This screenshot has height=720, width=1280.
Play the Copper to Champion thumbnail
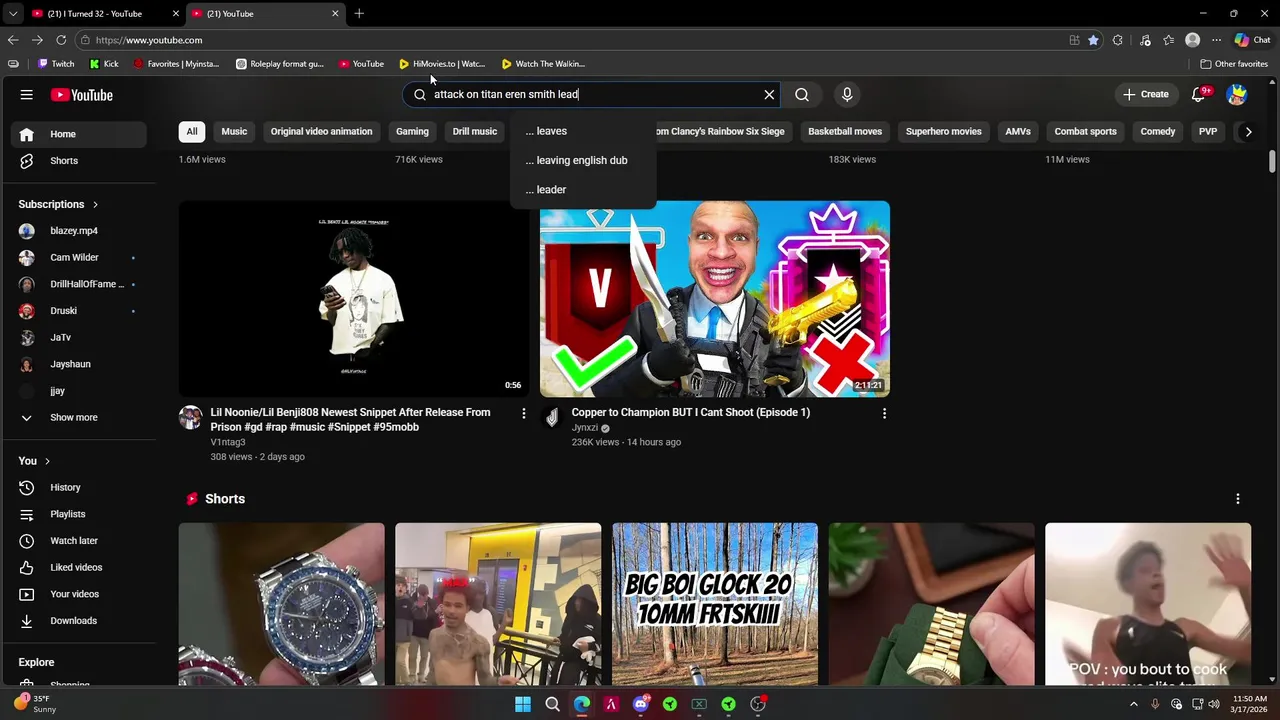pos(715,299)
